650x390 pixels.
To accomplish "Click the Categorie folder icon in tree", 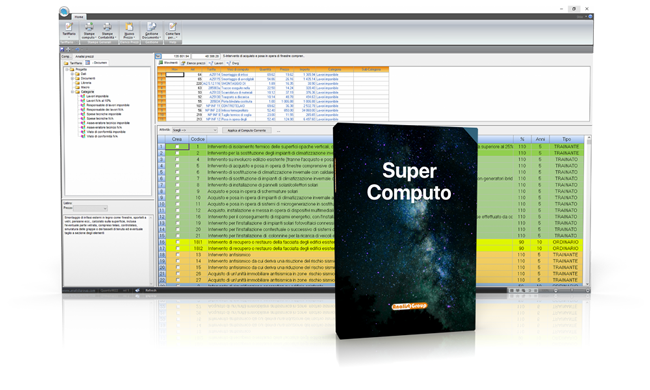I will 78,92.
